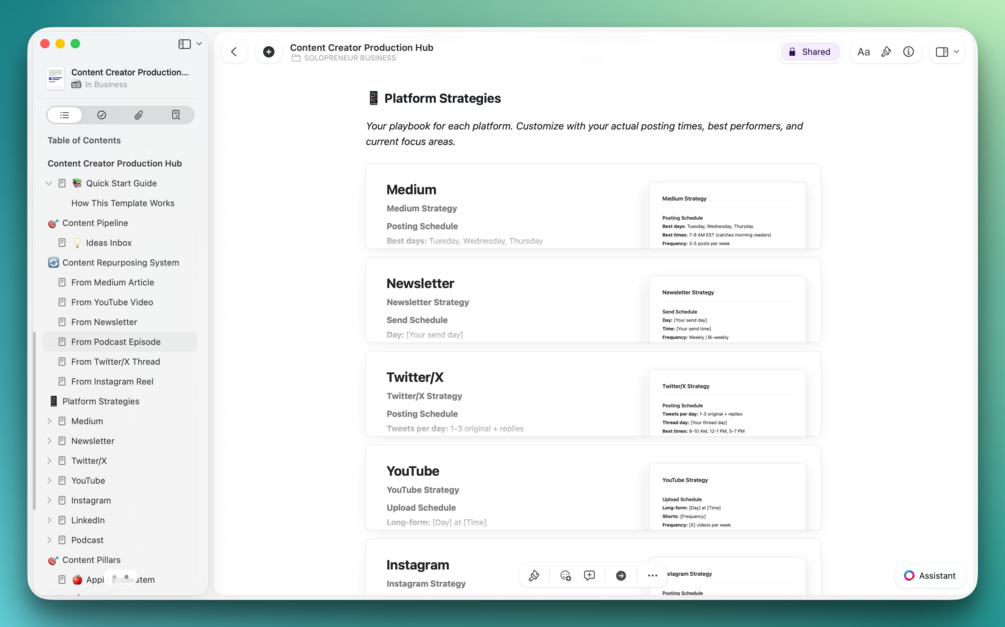Open From Instagram Reel page
Viewport: 1005px width, 627px height.
(112, 382)
